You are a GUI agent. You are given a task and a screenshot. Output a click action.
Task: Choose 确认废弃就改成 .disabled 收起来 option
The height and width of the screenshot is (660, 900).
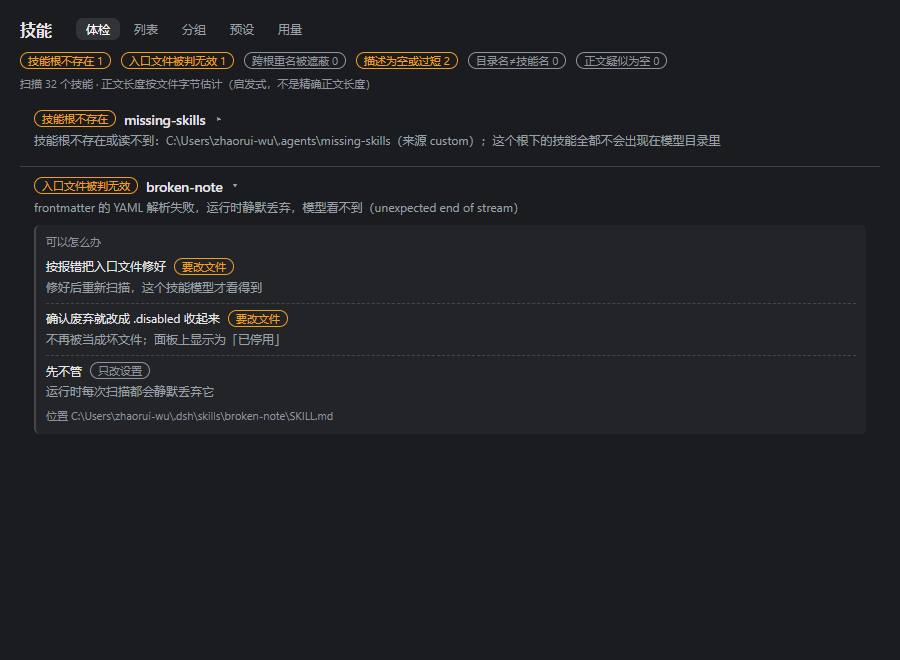pyautogui.click(x=133, y=319)
